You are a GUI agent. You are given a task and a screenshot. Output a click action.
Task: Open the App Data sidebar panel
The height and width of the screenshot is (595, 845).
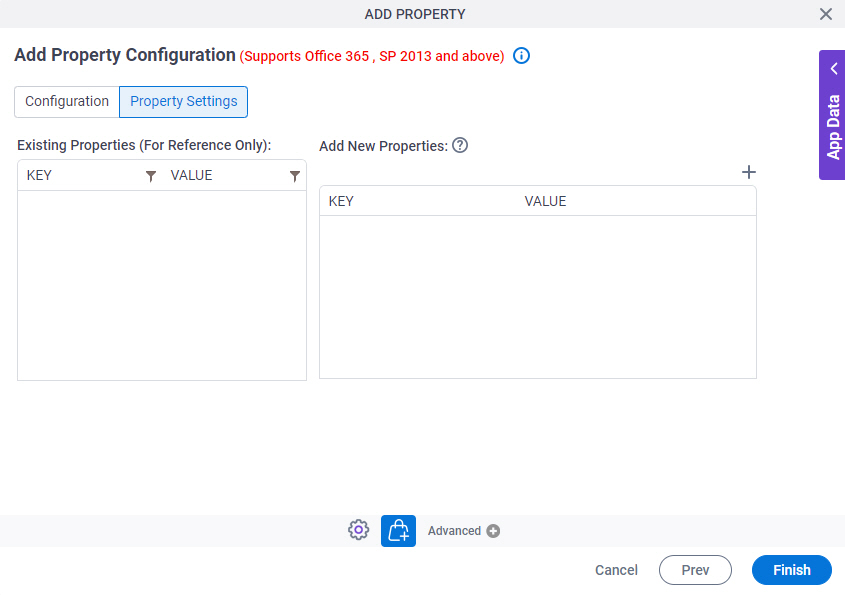coord(833,120)
